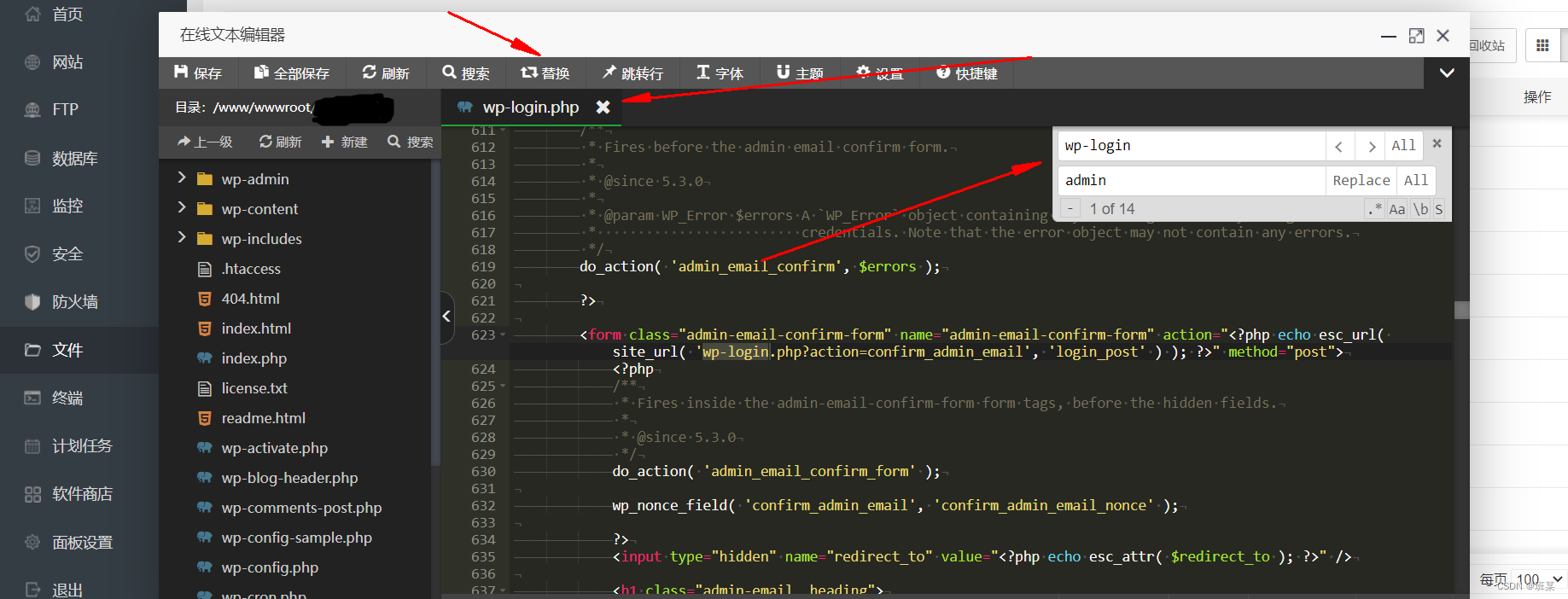
Task: Open the Jump to line (跳转行) tool
Action: [x=632, y=73]
